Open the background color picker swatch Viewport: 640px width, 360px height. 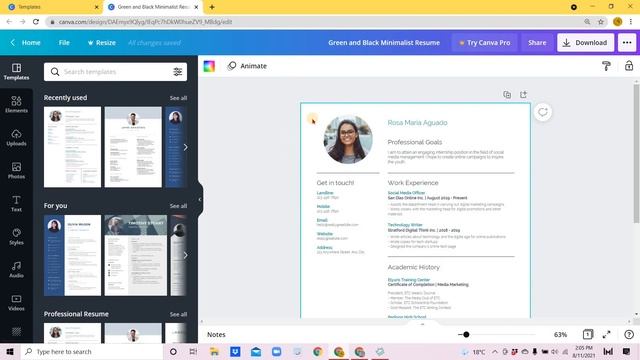coord(209,66)
